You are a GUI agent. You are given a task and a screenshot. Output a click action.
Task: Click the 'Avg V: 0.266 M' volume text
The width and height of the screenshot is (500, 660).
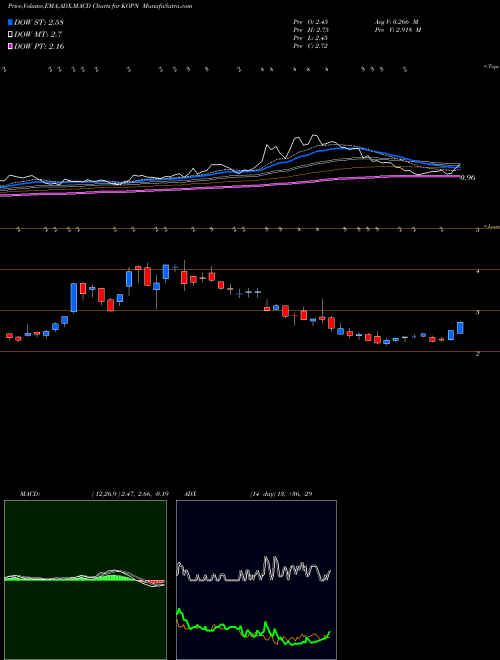[396, 22]
